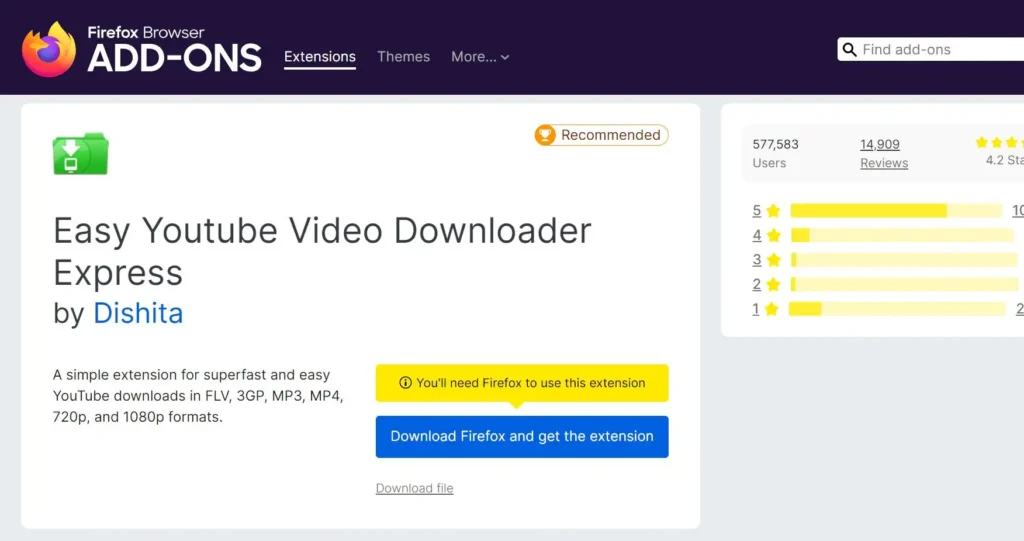Click the star icon in the 2 row
The width and height of the screenshot is (1024, 541).
click(x=773, y=284)
